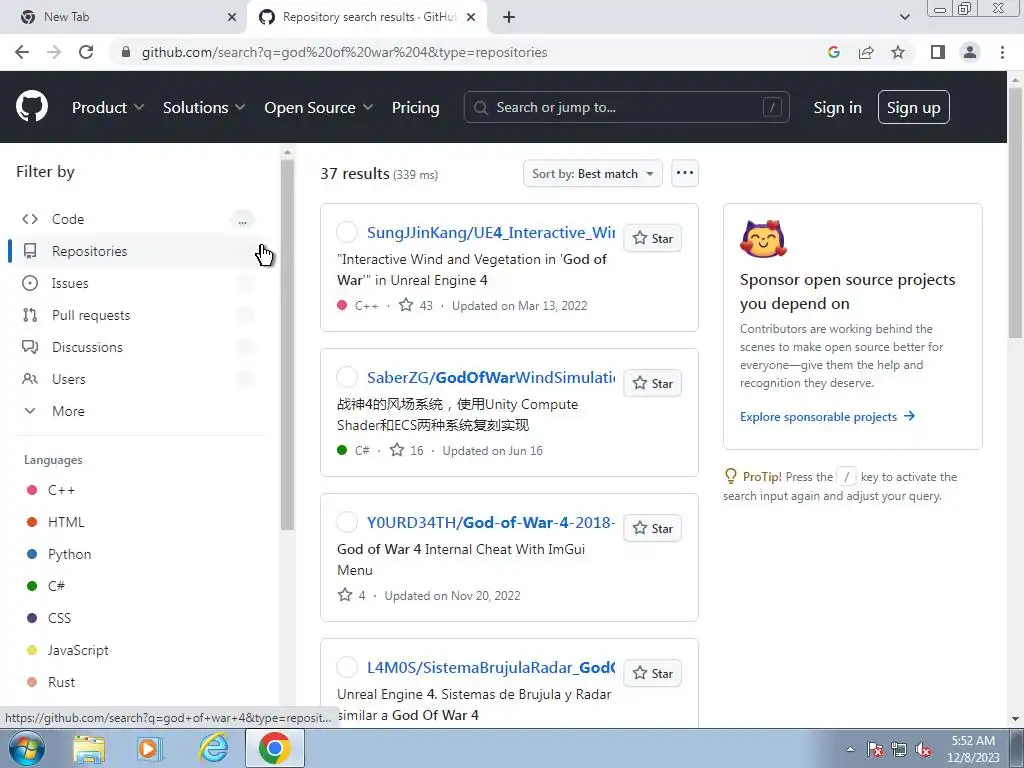Click the volume icon in system tray

[923, 750]
